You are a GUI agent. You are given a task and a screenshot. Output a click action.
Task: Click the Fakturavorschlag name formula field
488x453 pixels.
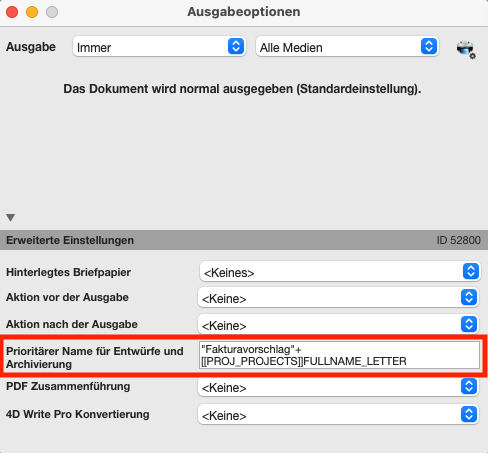click(339, 355)
